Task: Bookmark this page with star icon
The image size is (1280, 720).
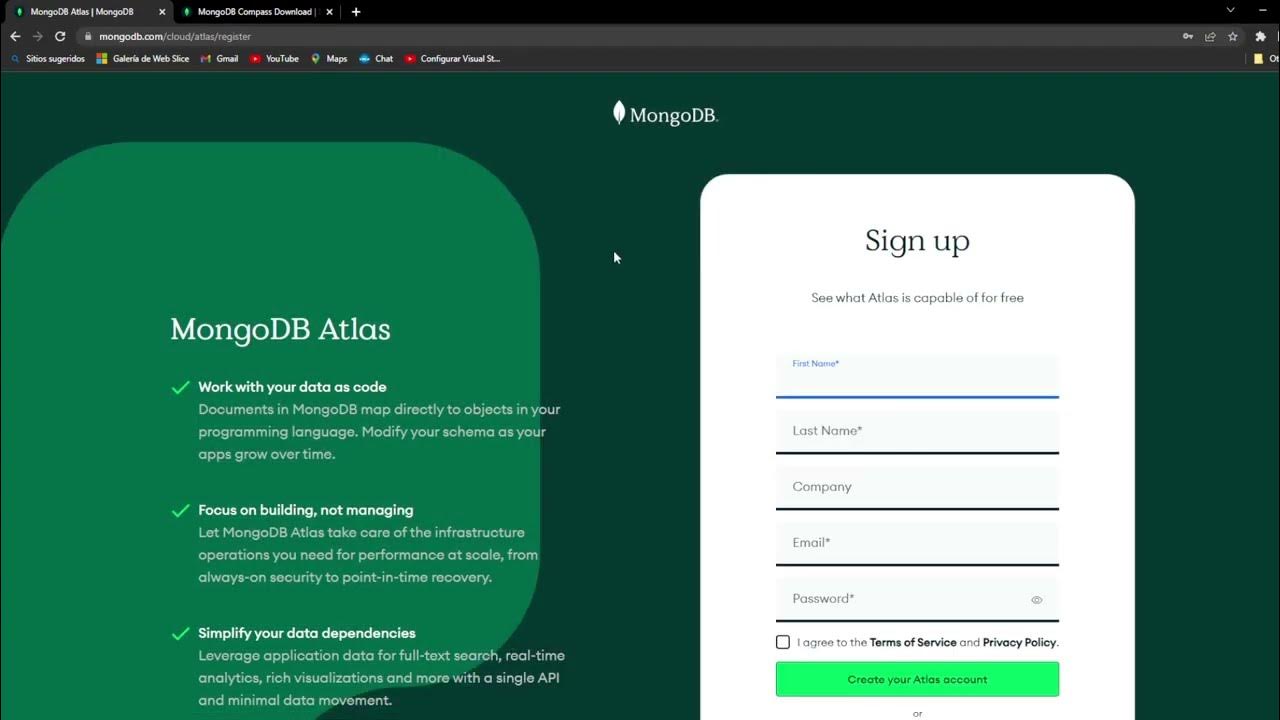Action: click(1233, 36)
